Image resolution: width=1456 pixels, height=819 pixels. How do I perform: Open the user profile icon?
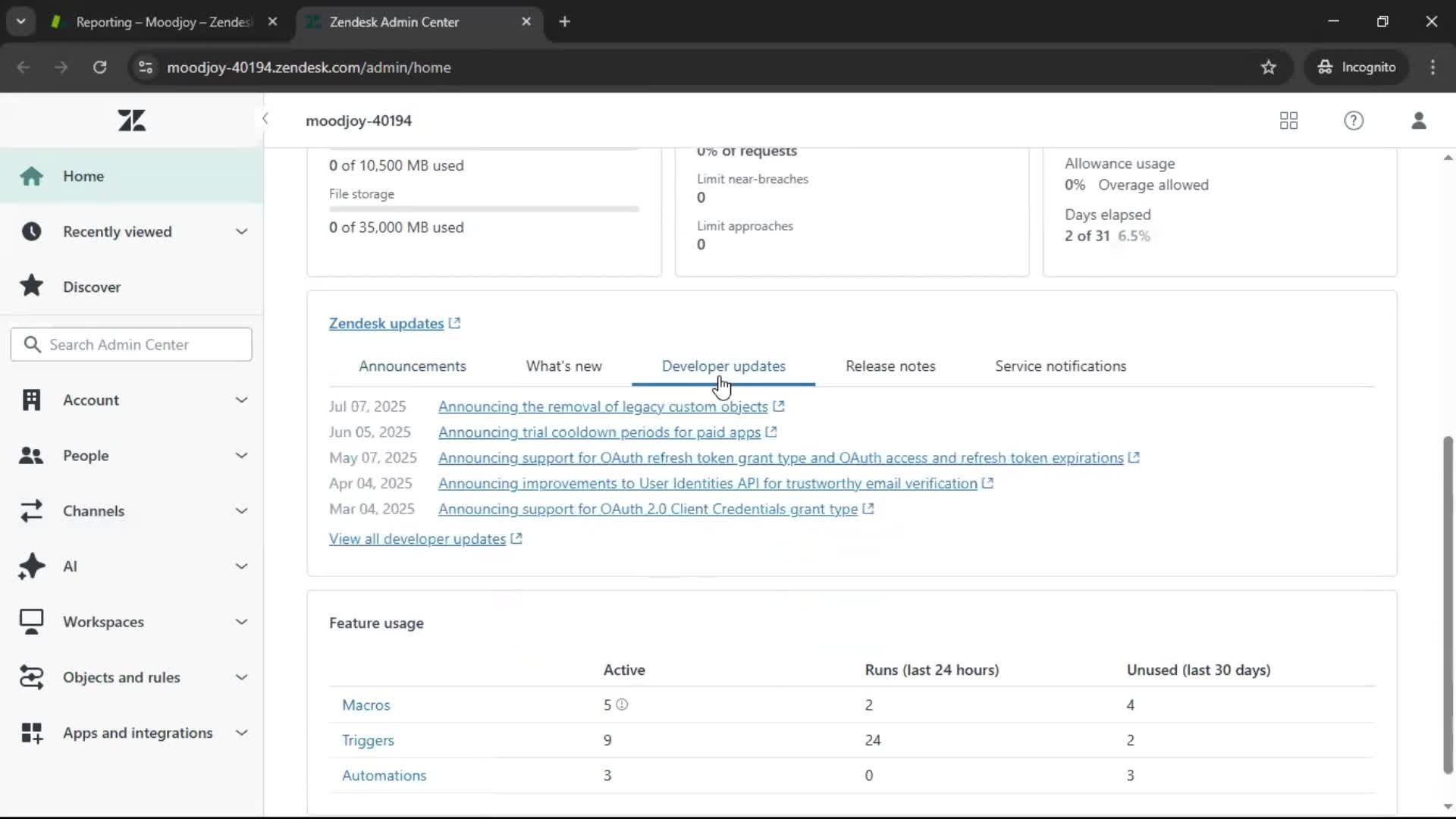tap(1419, 121)
